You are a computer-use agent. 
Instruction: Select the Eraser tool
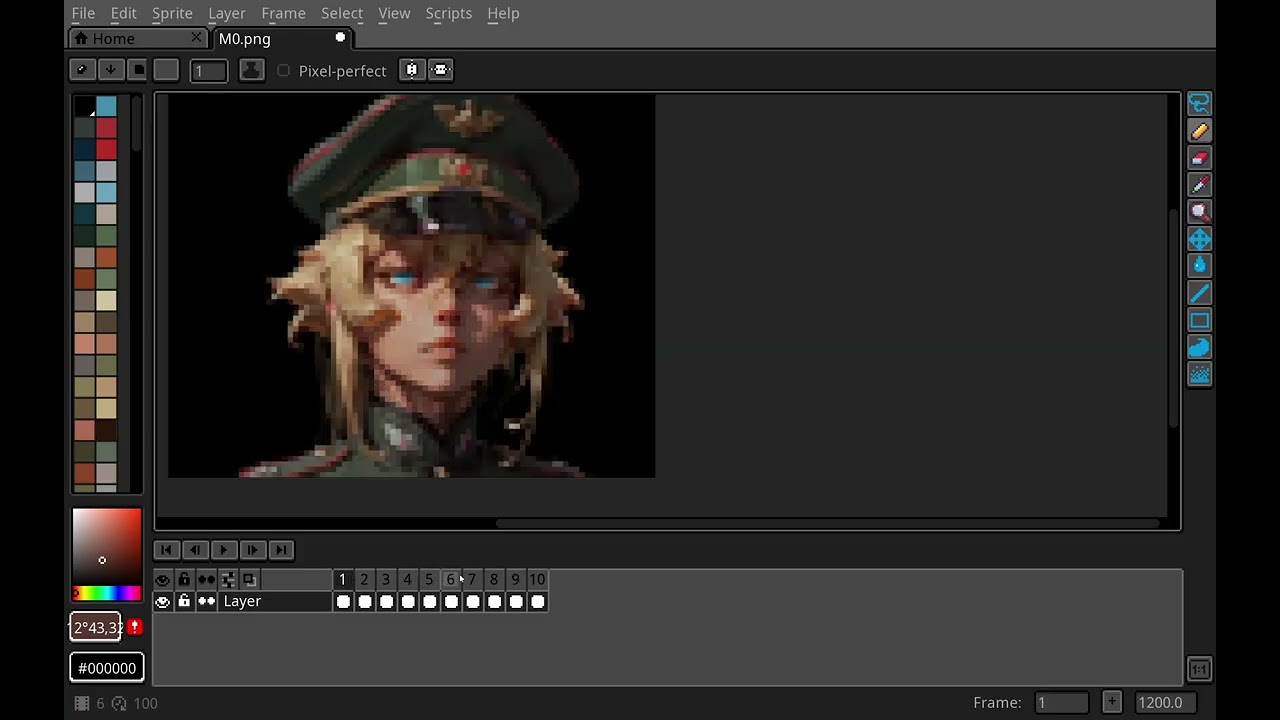[x=1199, y=158]
